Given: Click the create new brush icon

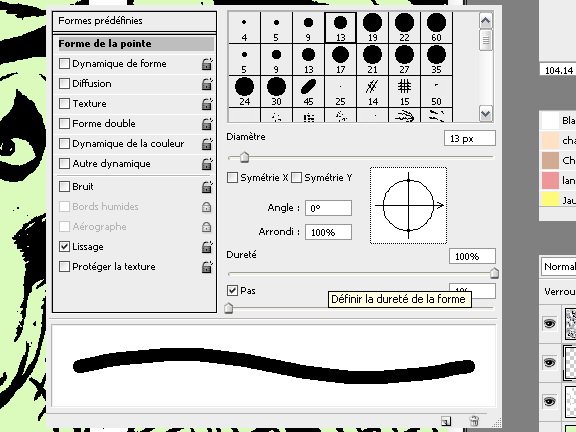Looking at the screenshot, I should pos(446,421).
